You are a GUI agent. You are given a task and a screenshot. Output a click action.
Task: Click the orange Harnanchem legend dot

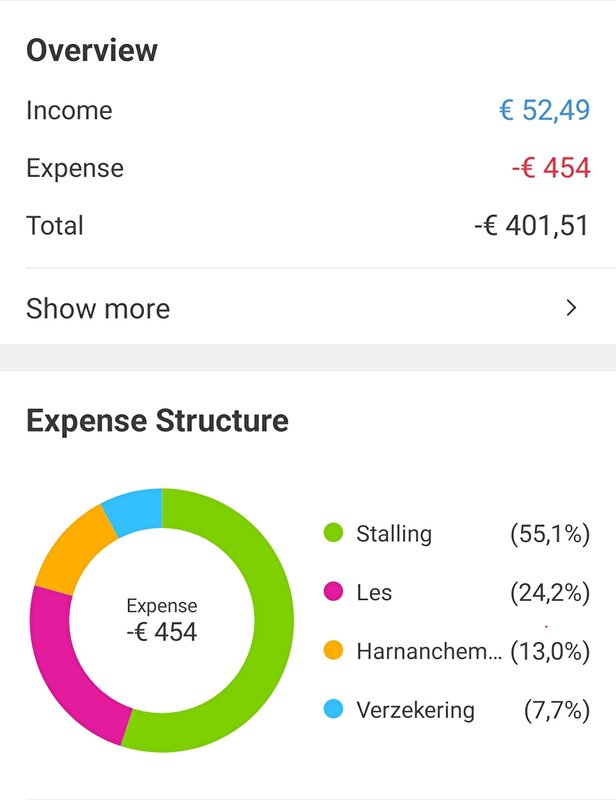click(333, 651)
